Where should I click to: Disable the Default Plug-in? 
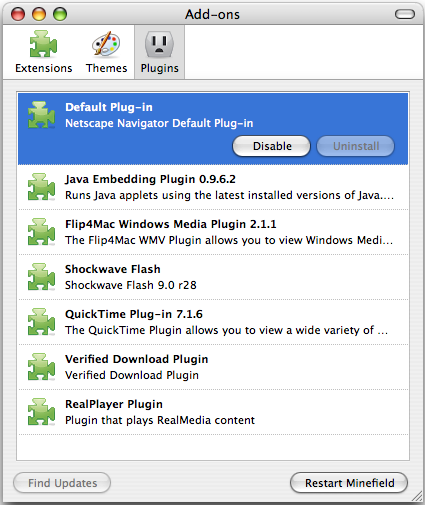(272, 146)
